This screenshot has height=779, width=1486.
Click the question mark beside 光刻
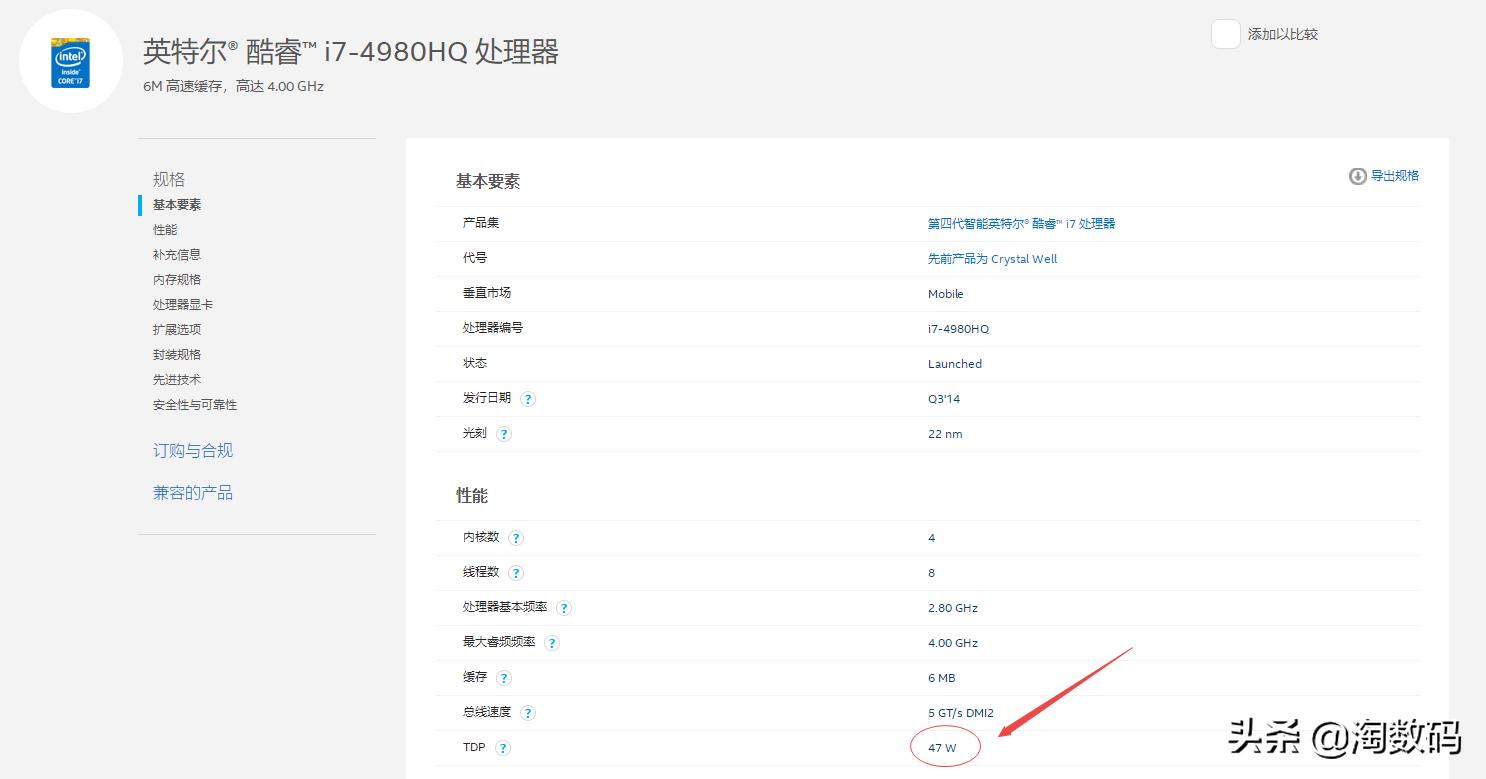[x=504, y=433]
